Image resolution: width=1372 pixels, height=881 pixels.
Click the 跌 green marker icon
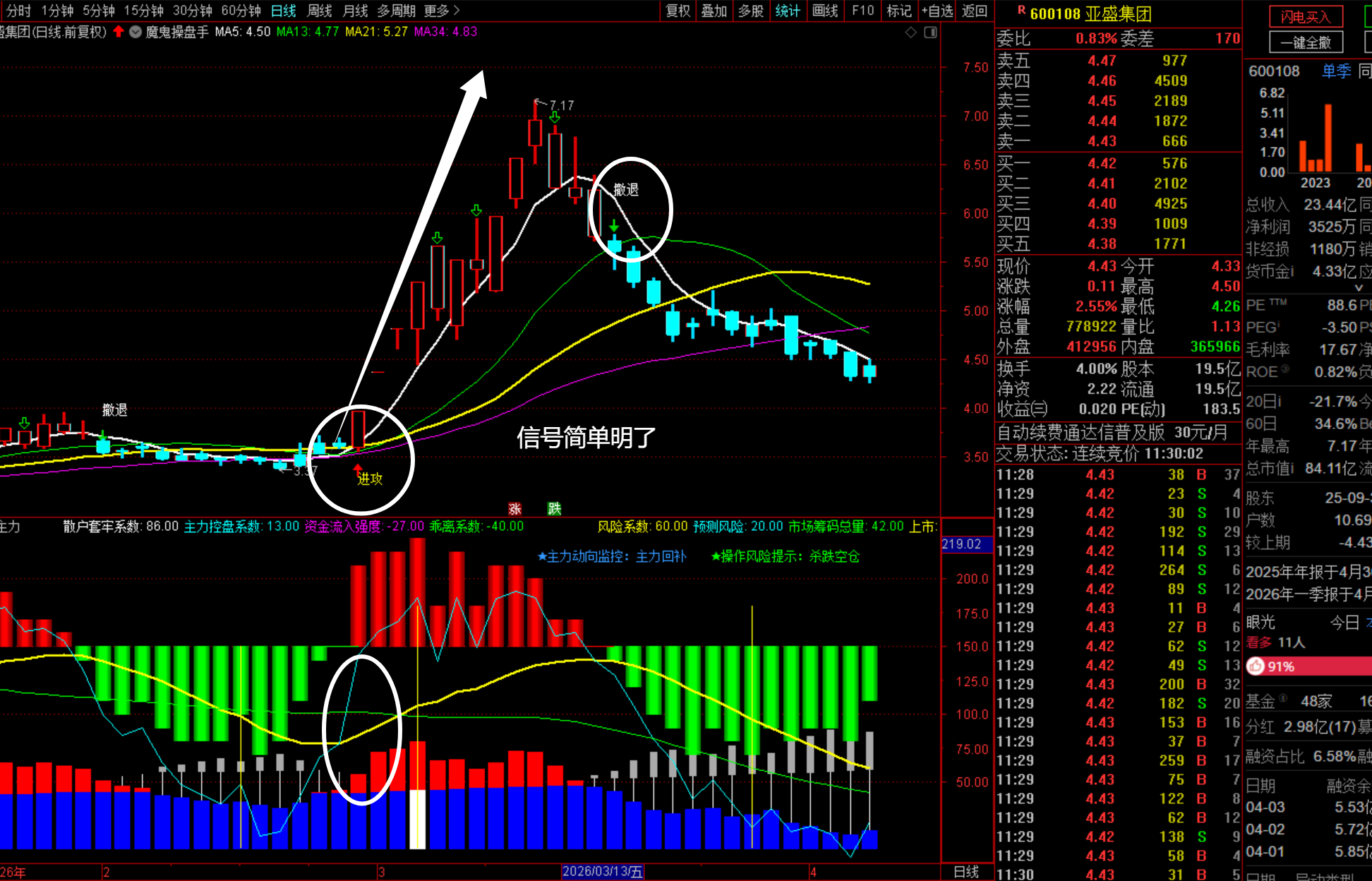coord(554,509)
